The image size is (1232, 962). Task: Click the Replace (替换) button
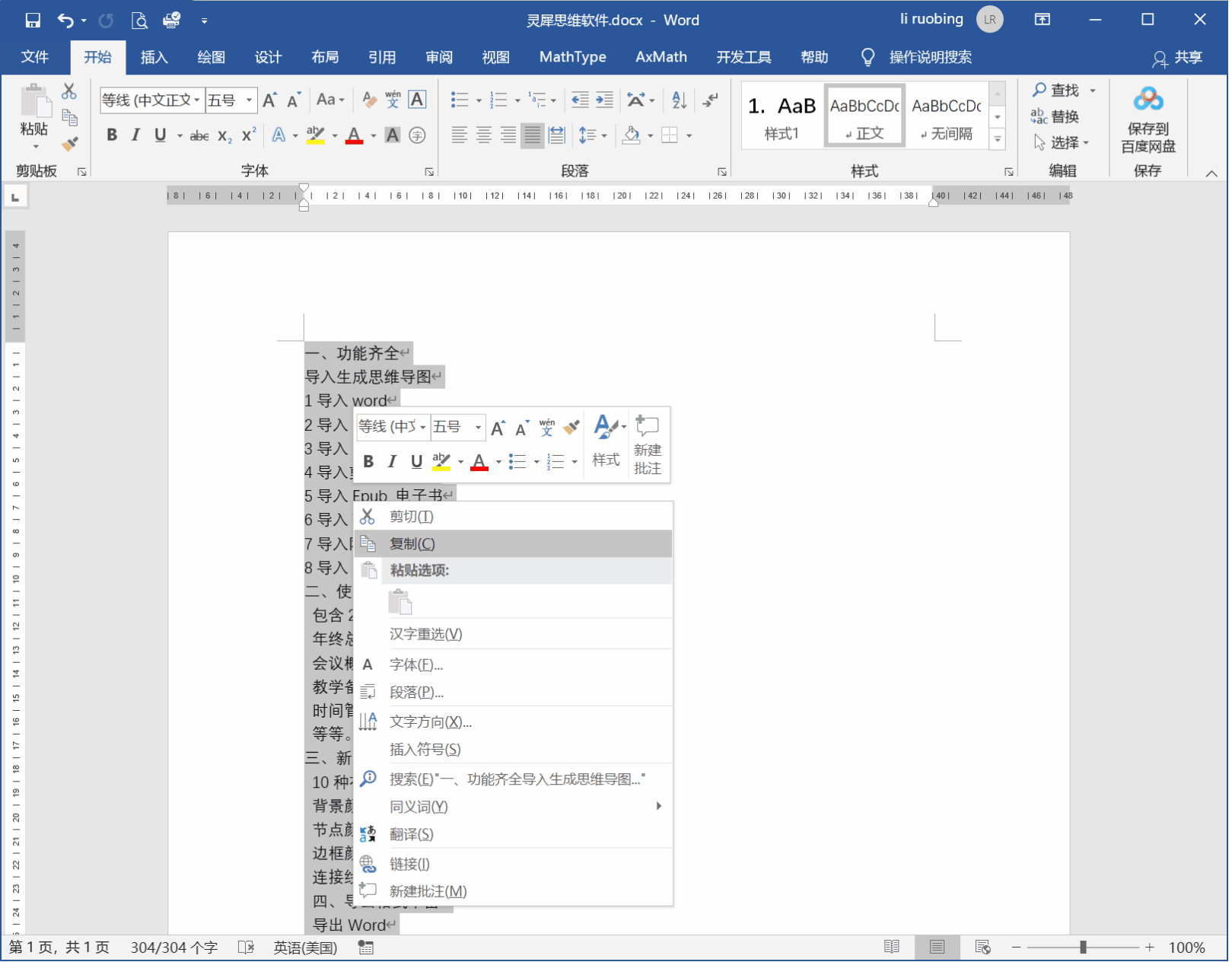click(1056, 117)
